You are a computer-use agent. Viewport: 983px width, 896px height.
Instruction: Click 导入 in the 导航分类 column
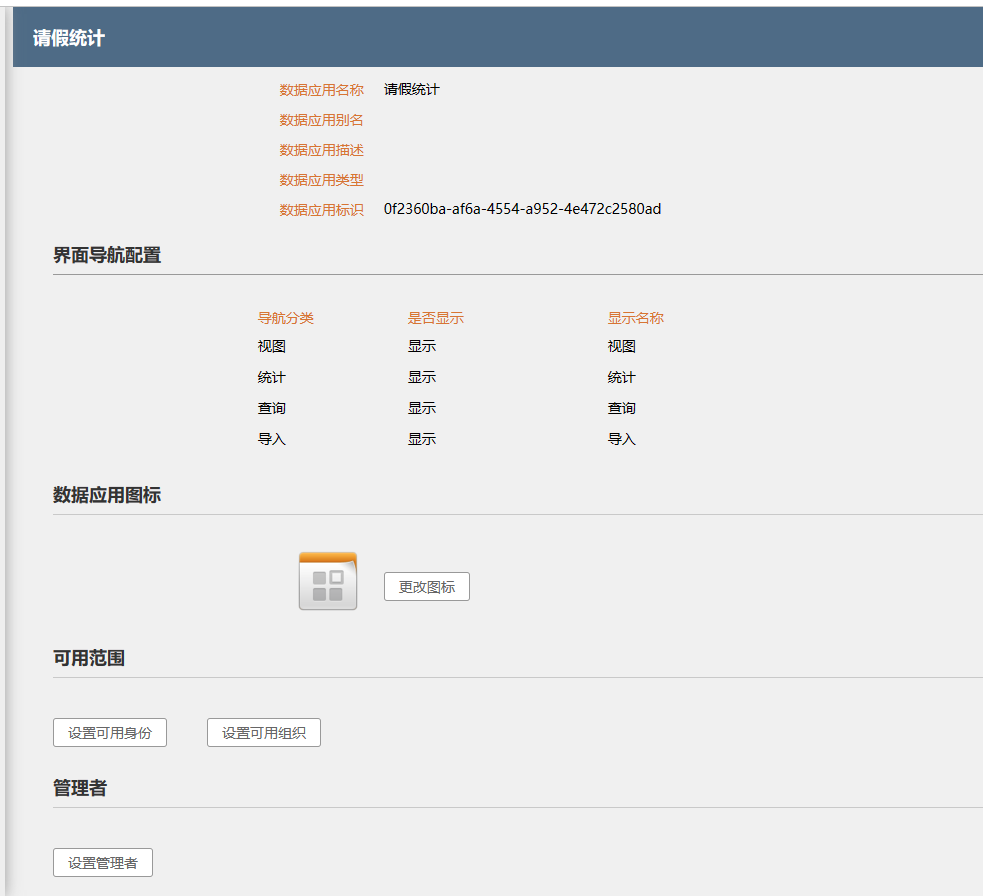271,439
